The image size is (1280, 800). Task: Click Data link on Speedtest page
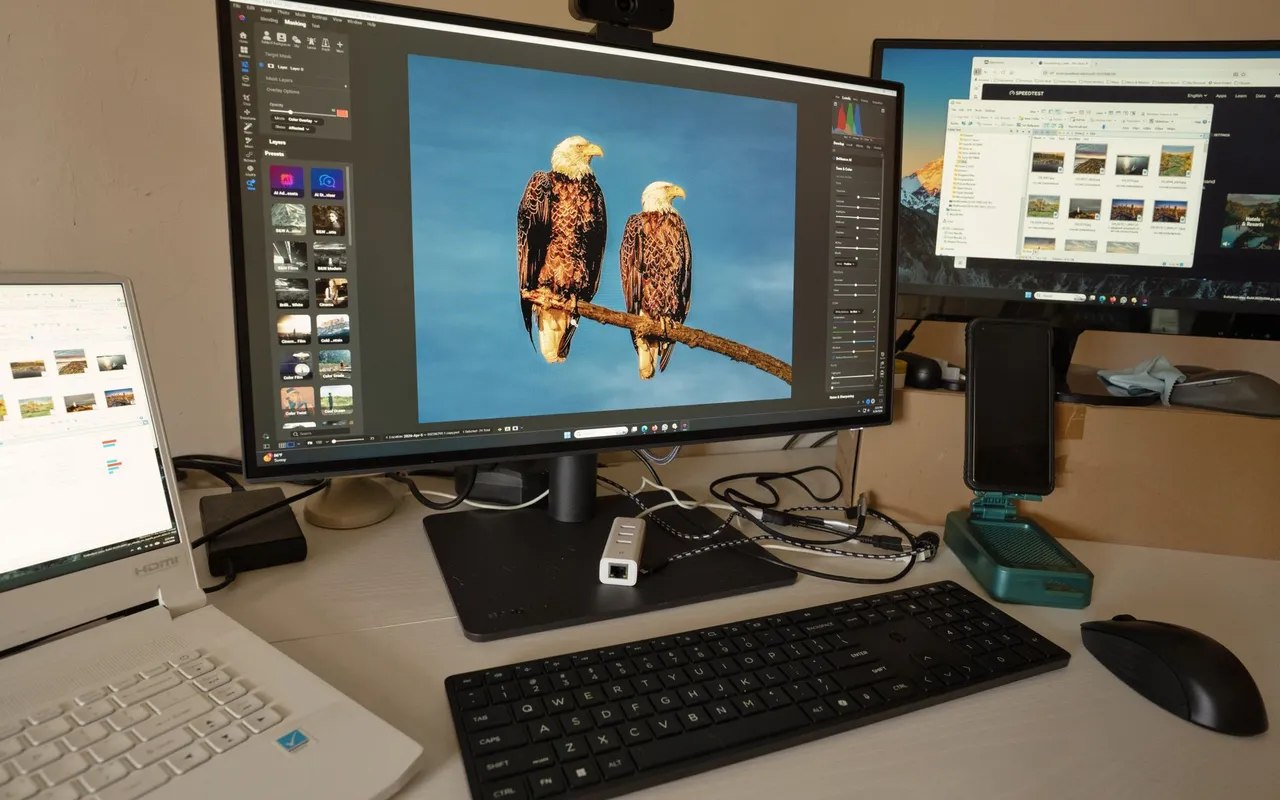1261,96
